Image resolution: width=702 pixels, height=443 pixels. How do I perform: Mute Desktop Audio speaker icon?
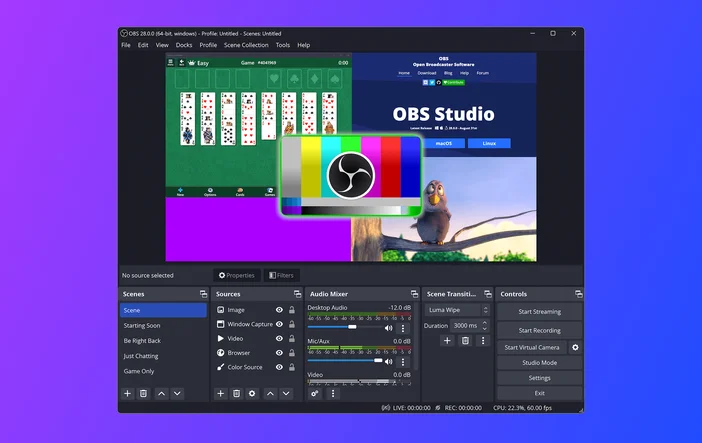pyautogui.click(x=389, y=328)
